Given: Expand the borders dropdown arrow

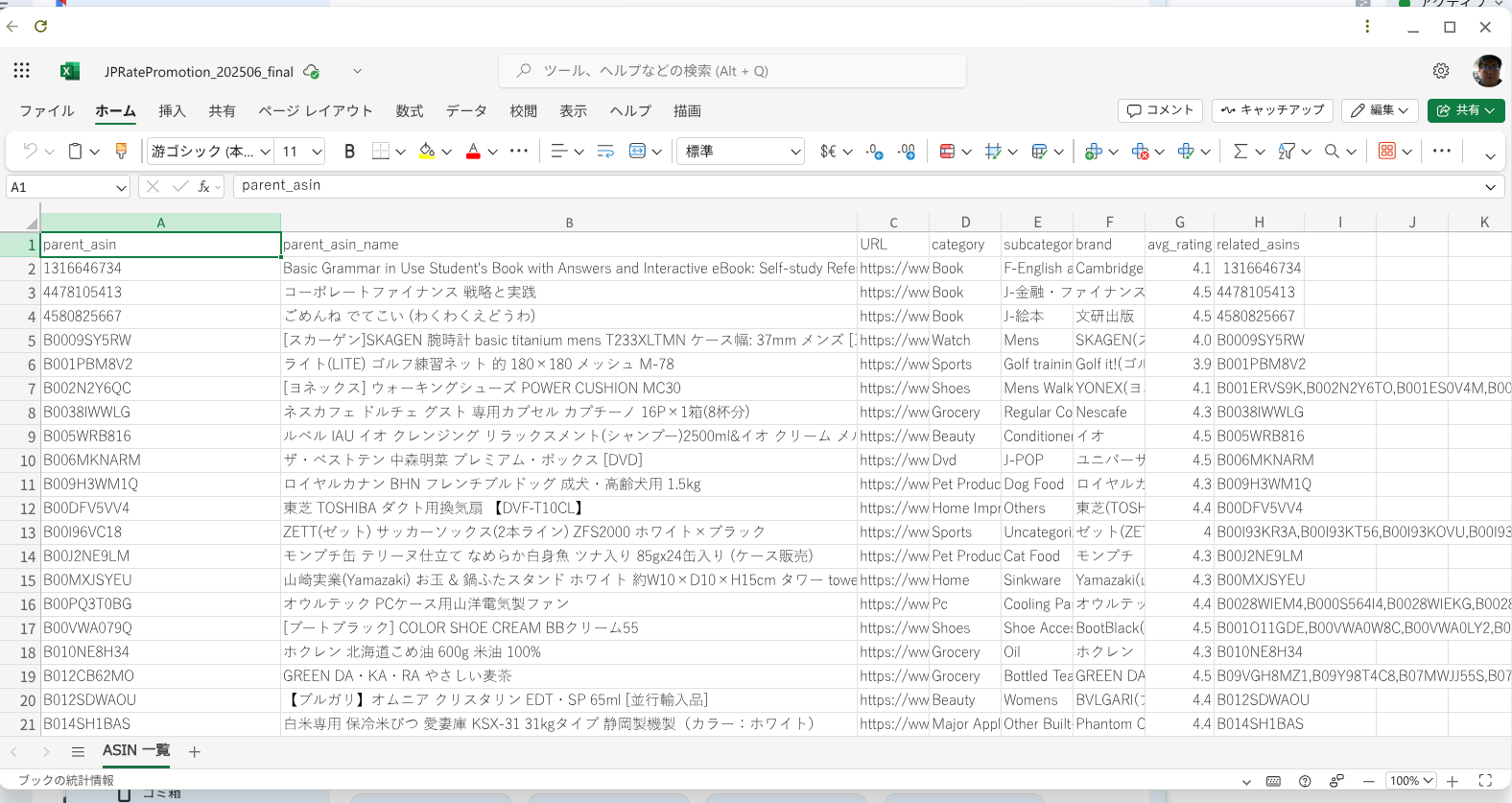Looking at the screenshot, I should (x=401, y=152).
